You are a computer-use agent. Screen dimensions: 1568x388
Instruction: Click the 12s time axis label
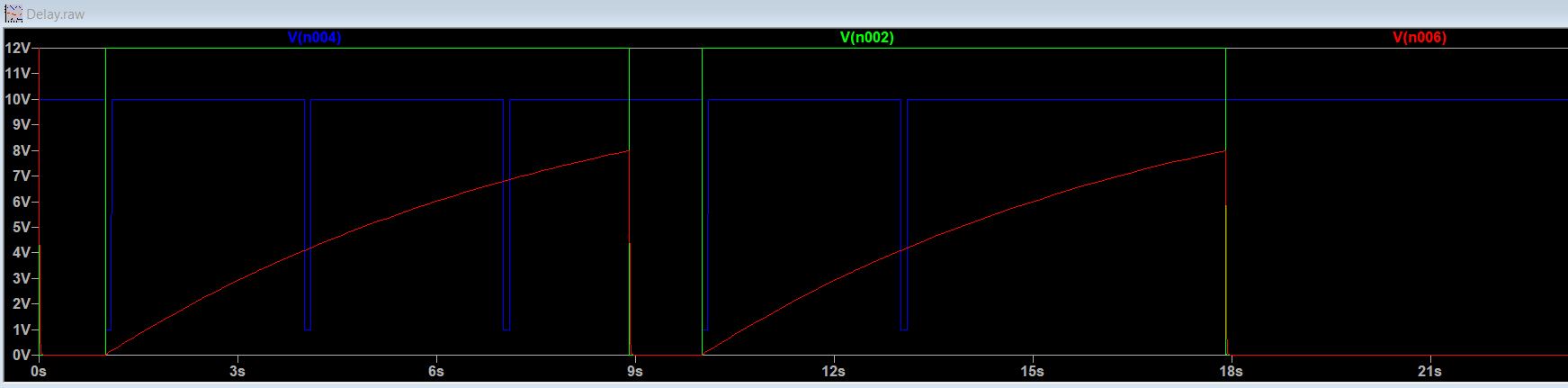pos(834,371)
